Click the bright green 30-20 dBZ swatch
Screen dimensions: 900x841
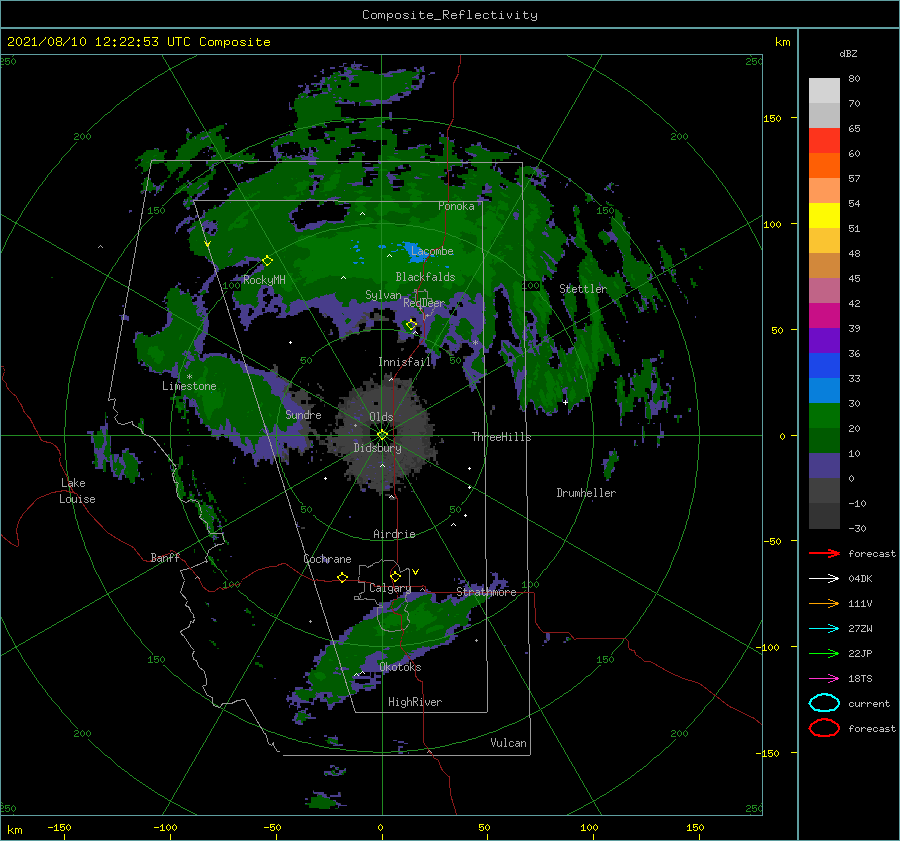point(824,415)
